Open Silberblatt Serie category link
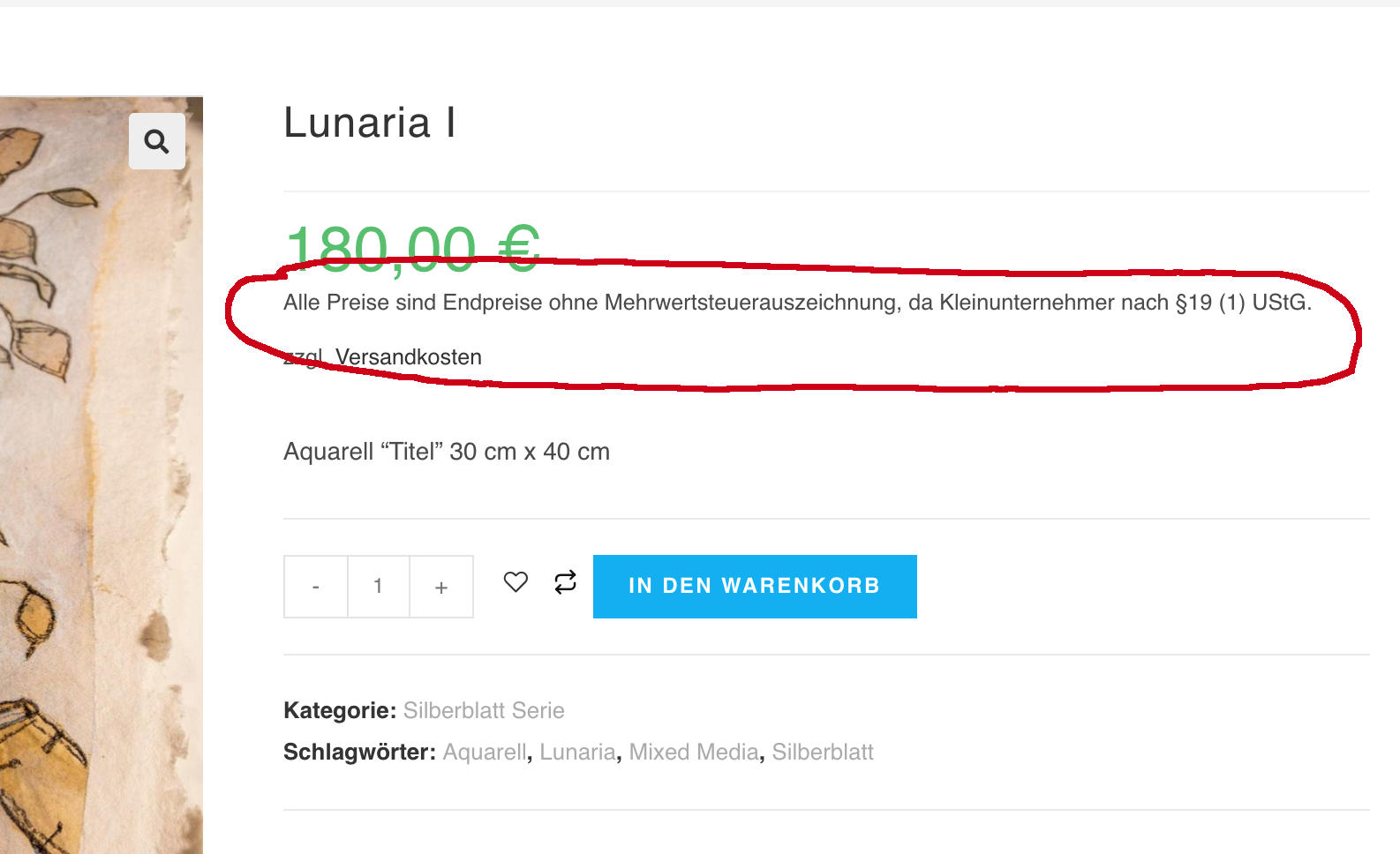The image size is (1400, 854). 484,710
